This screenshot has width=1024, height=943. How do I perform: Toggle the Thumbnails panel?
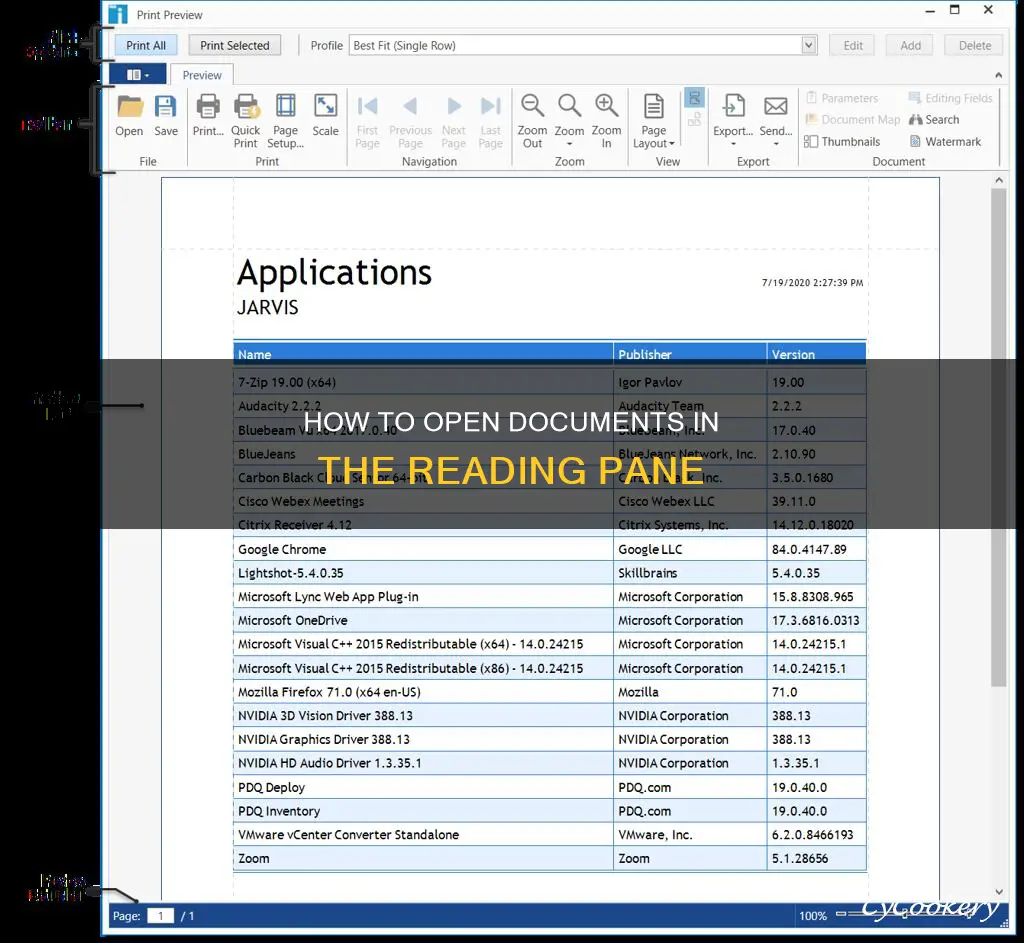tap(842, 142)
